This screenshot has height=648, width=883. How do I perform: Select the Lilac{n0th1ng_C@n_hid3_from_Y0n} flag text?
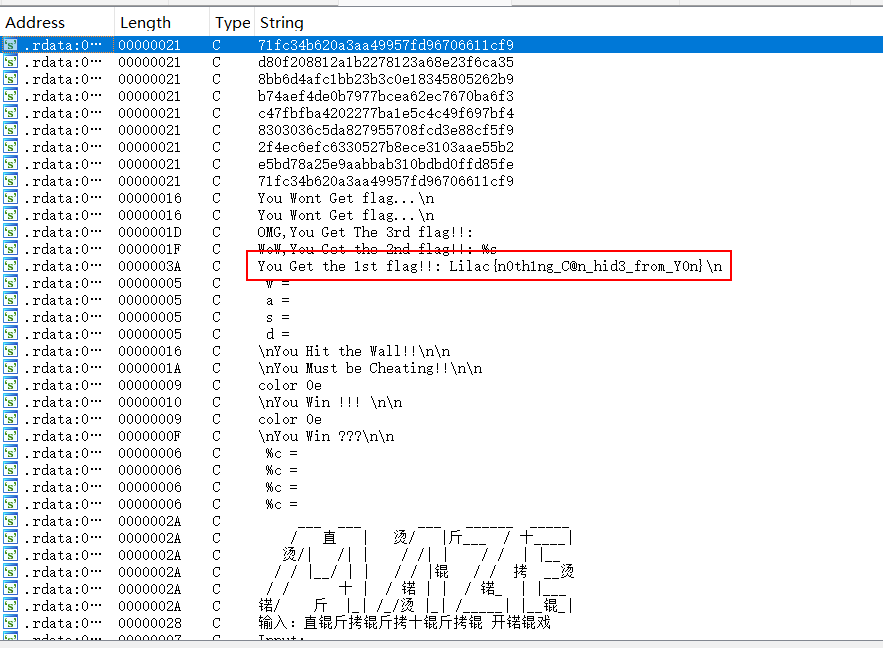coord(584,266)
